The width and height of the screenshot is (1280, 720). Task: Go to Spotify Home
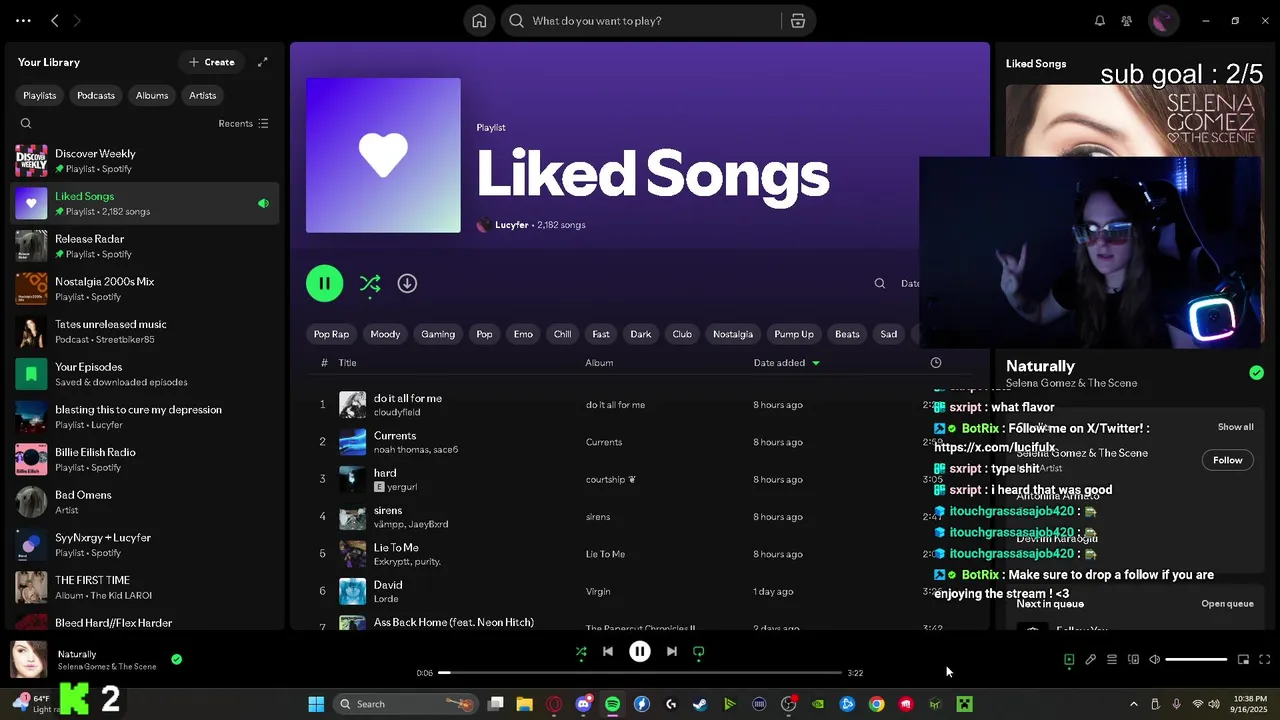(479, 21)
